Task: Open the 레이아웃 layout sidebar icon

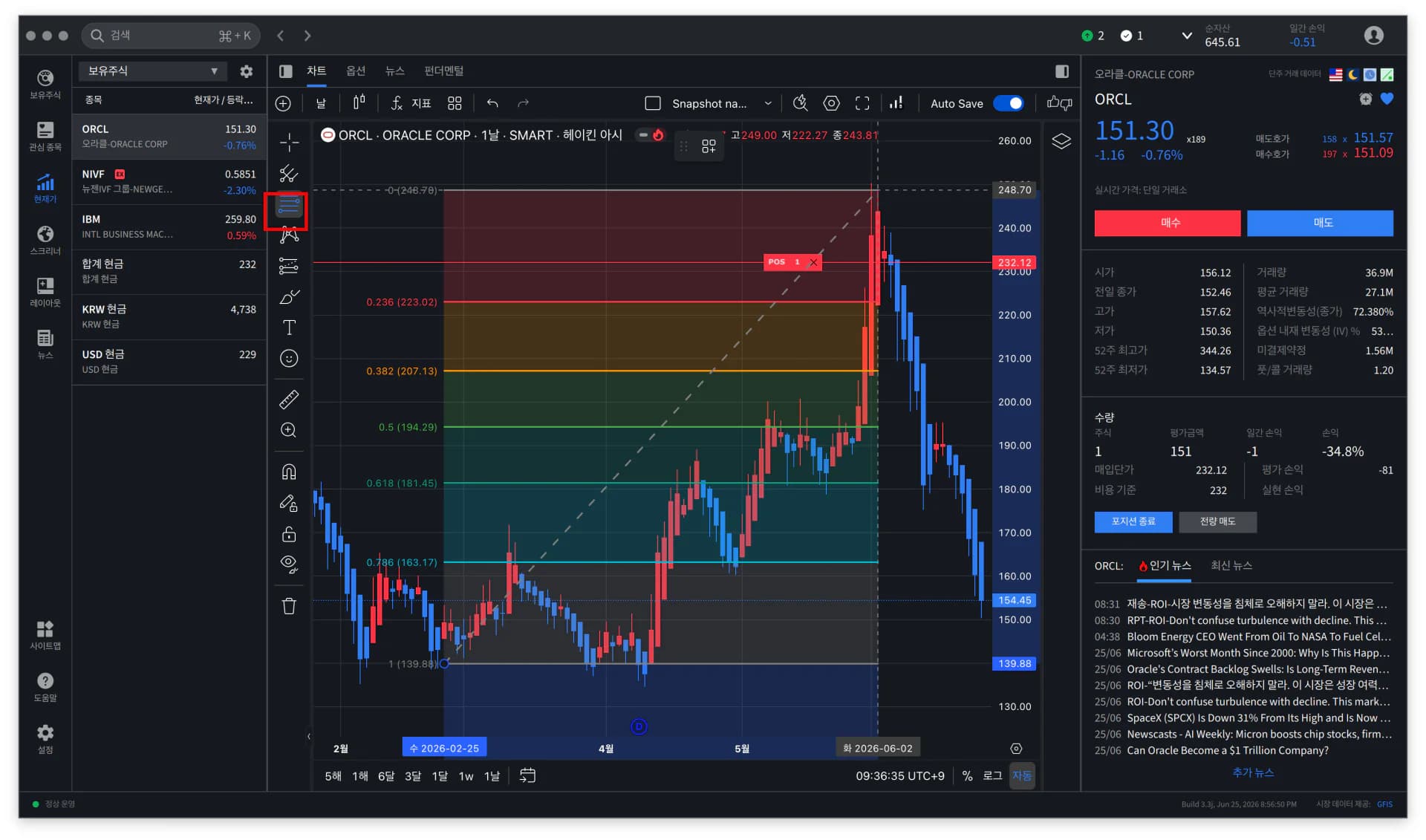Action: 45,292
